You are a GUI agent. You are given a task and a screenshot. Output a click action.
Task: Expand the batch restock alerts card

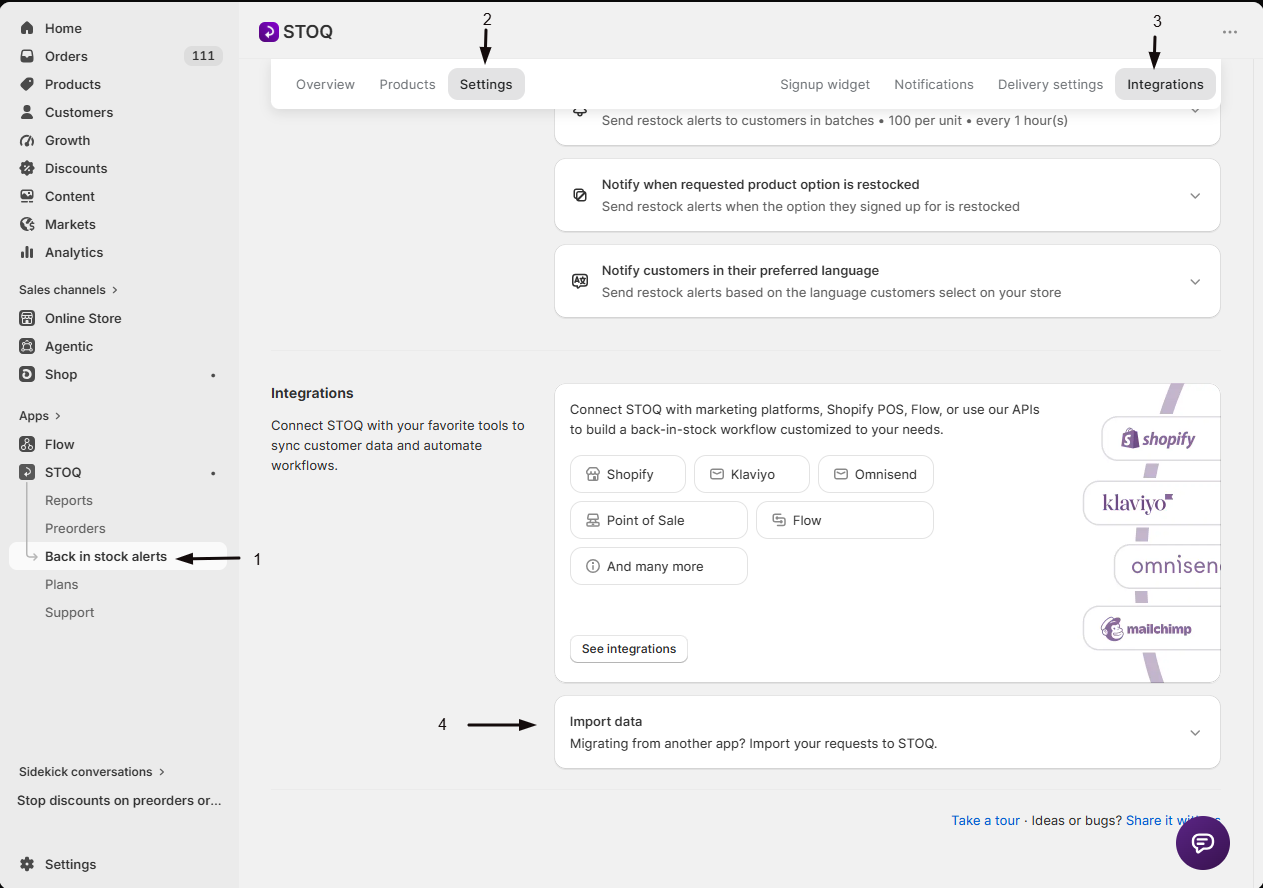pos(1195,111)
